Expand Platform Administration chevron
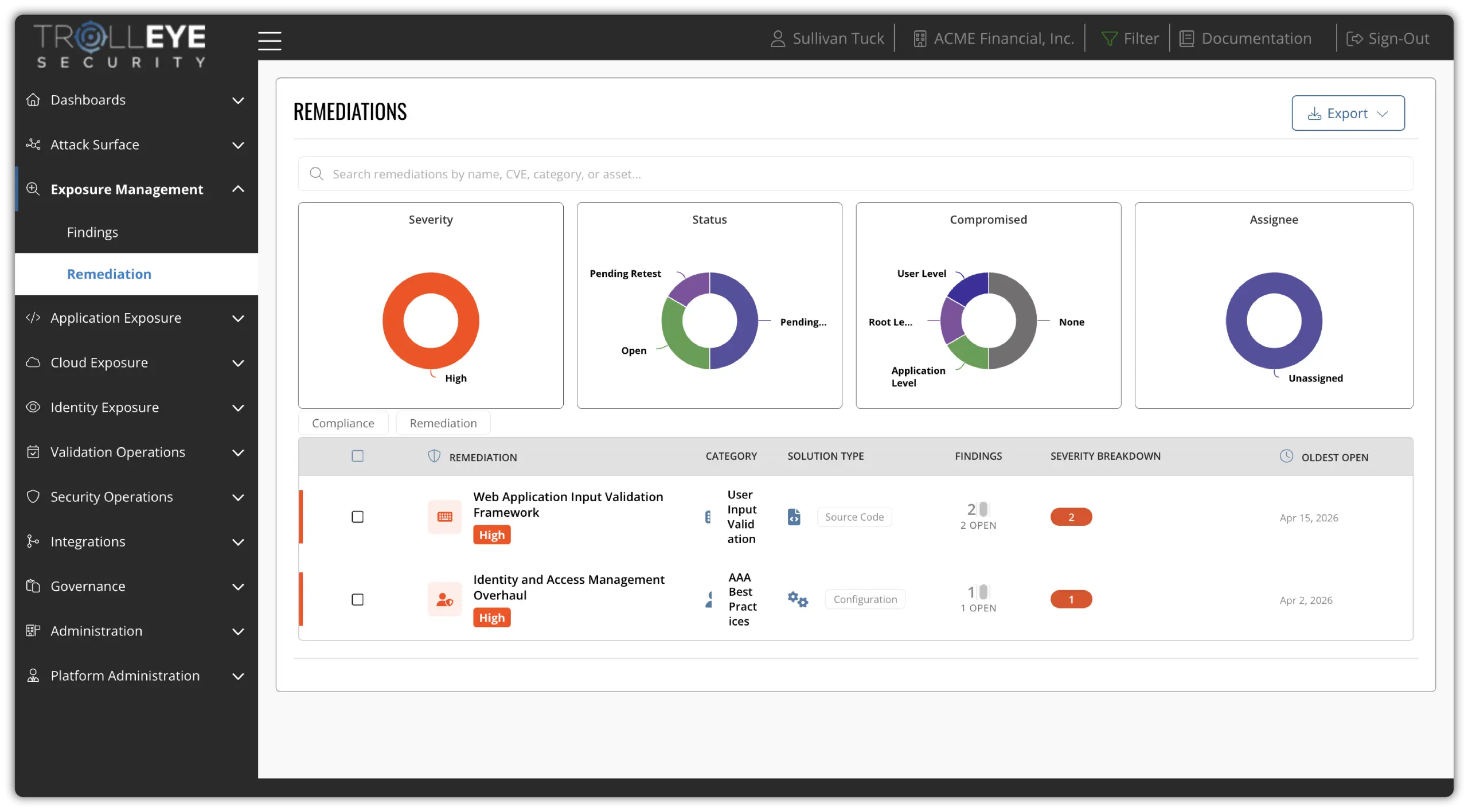Image resolution: width=1468 pixels, height=812 pixels. (238, 676)
